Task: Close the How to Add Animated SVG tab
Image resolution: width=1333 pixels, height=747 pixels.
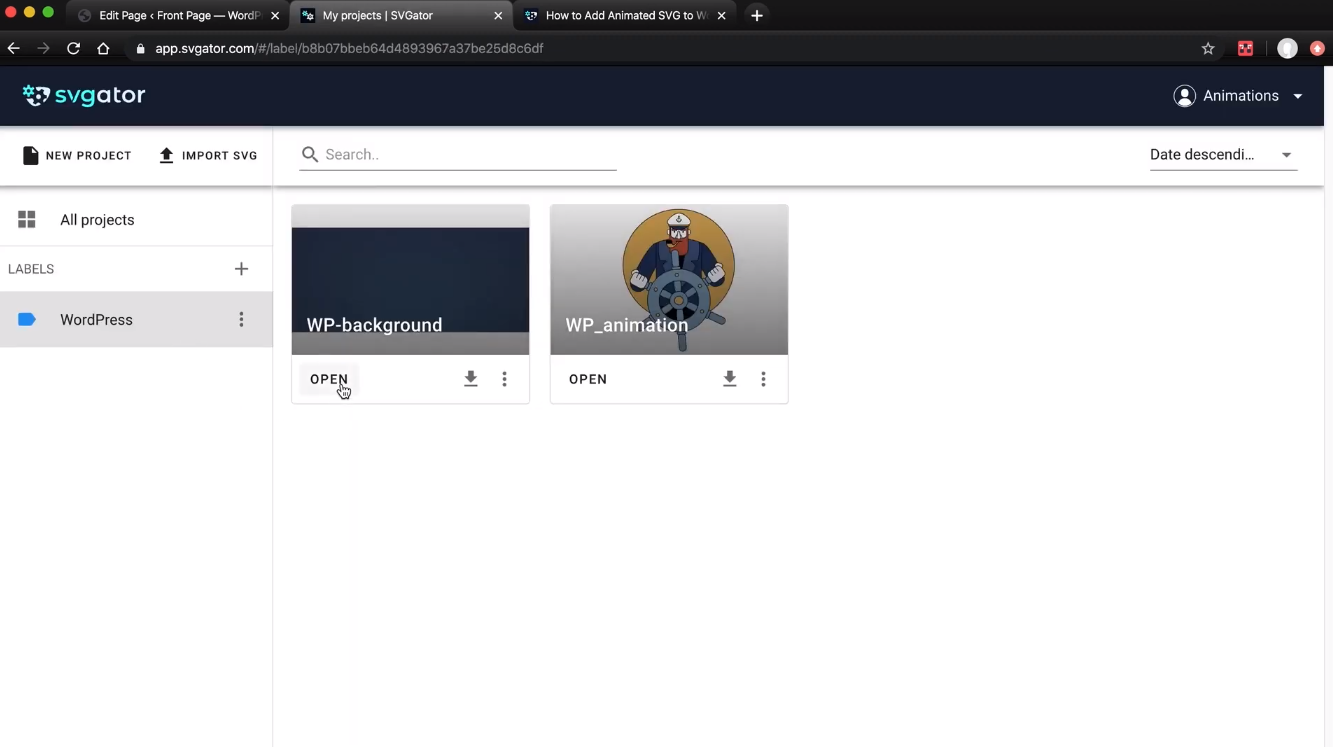Action: (x=721, y=16)
